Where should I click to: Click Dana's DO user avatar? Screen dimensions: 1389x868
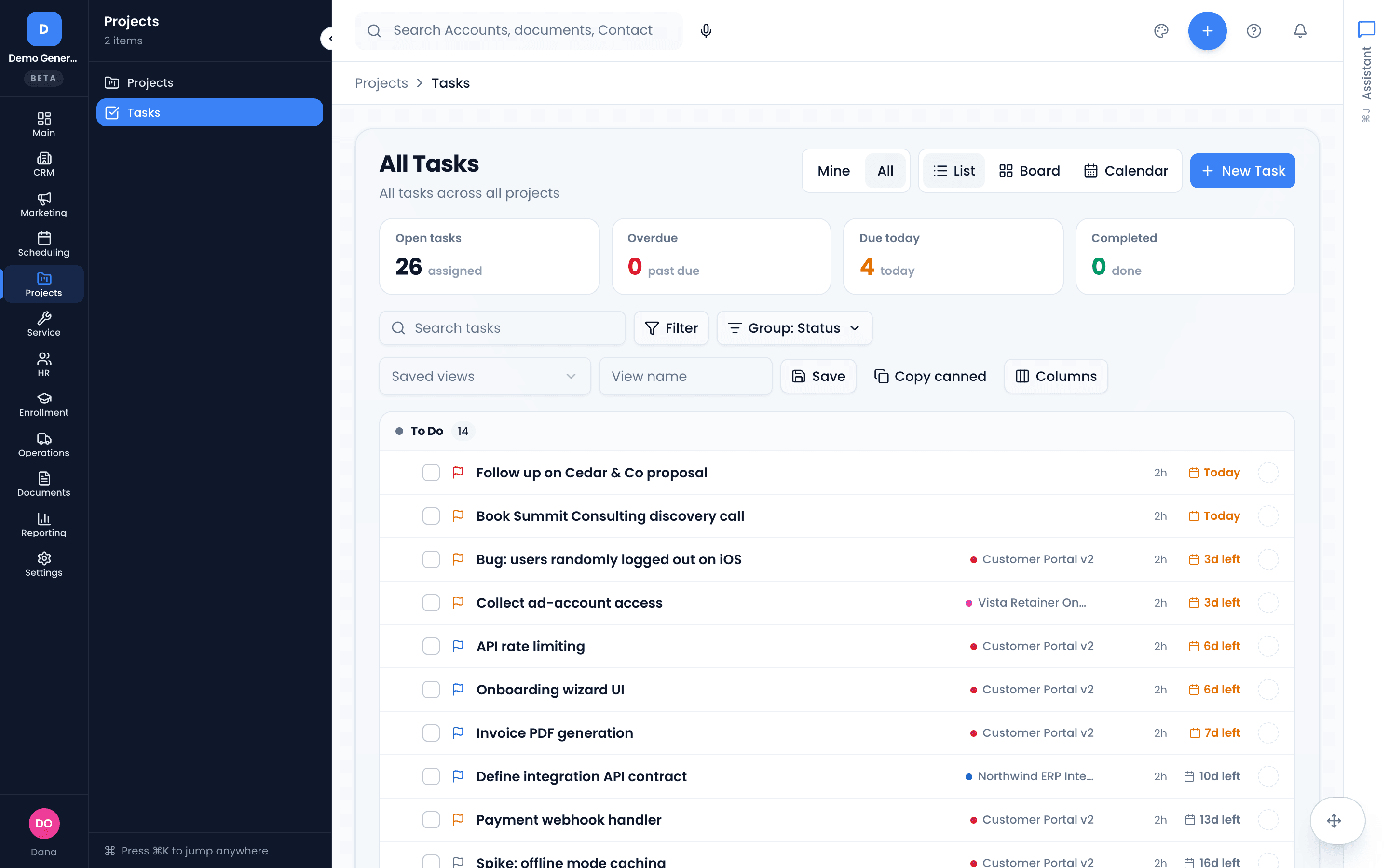point(43,823)
